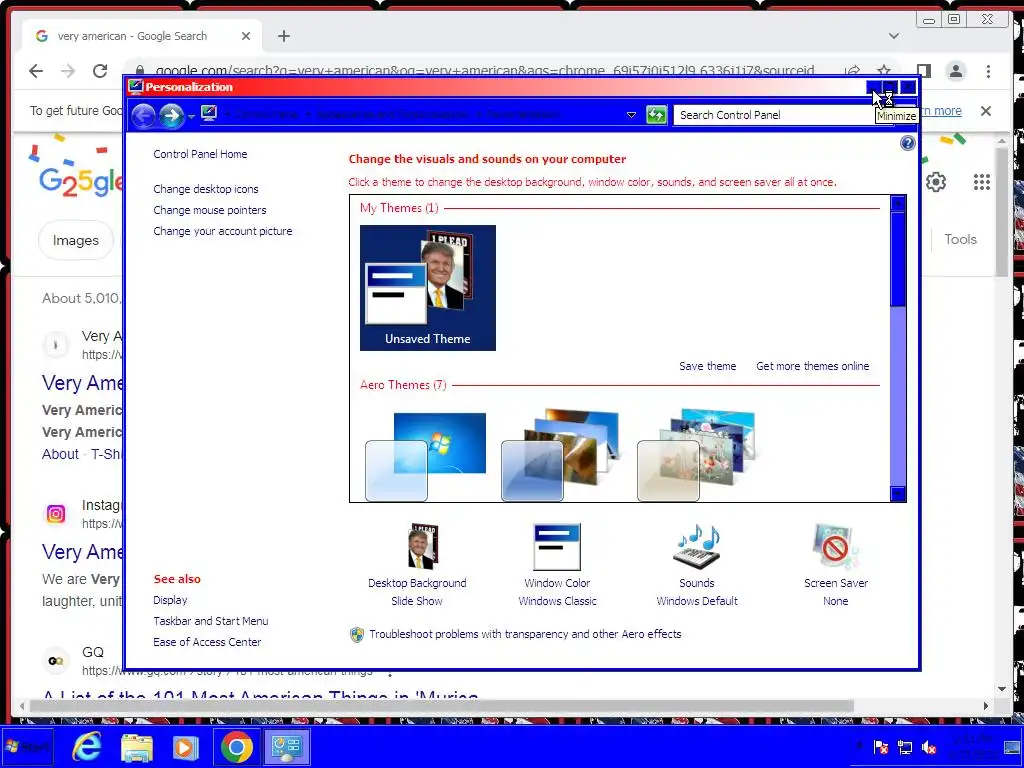Open Change mouse pointers
Screen dimensions: 1024x768
click(x=210, y=210)
